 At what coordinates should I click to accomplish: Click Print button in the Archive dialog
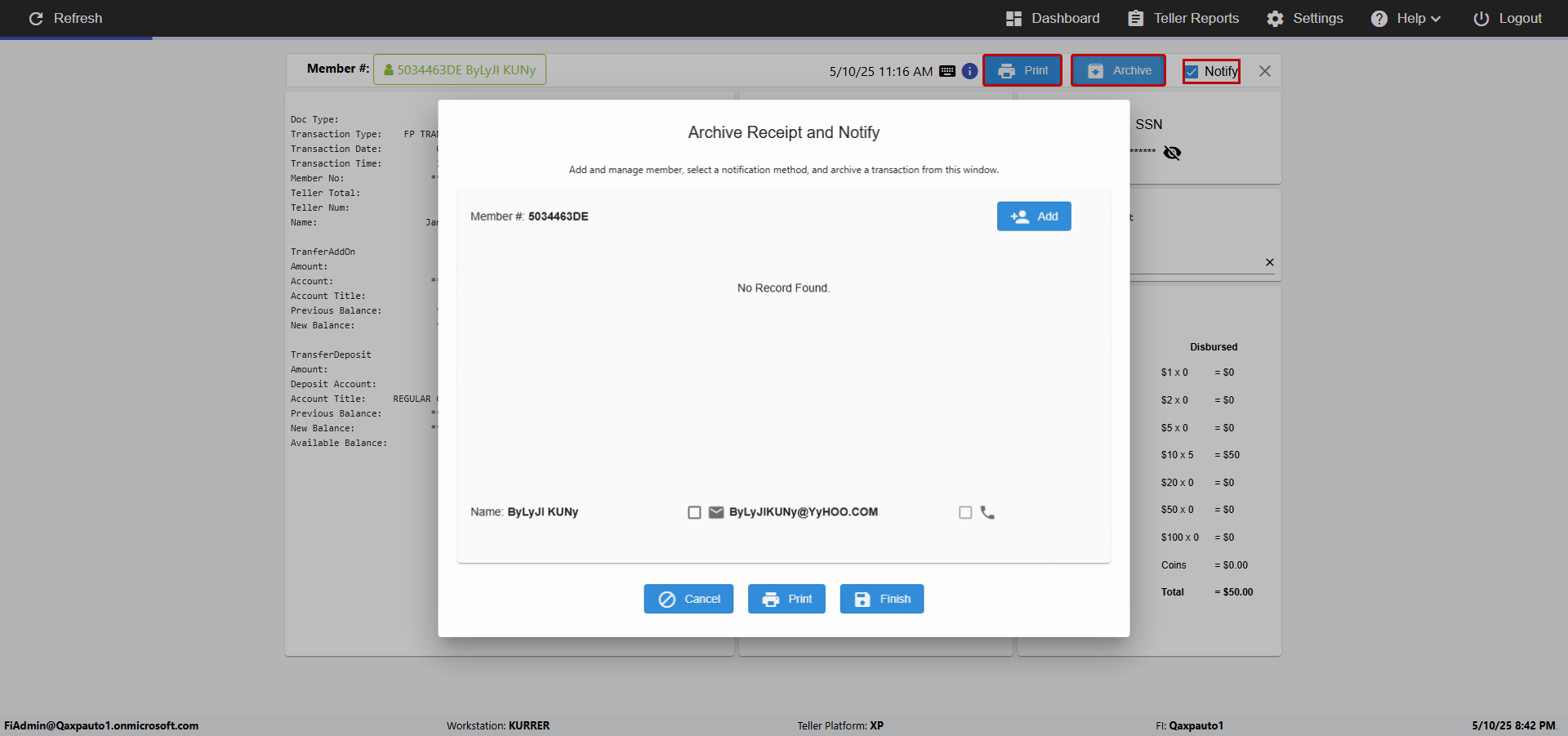point(786,599)
